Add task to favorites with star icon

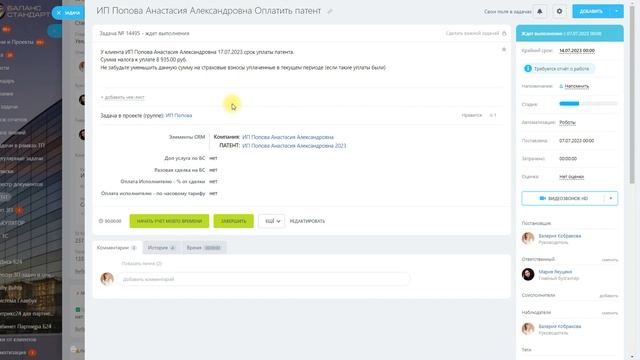(x=504, y=49)
